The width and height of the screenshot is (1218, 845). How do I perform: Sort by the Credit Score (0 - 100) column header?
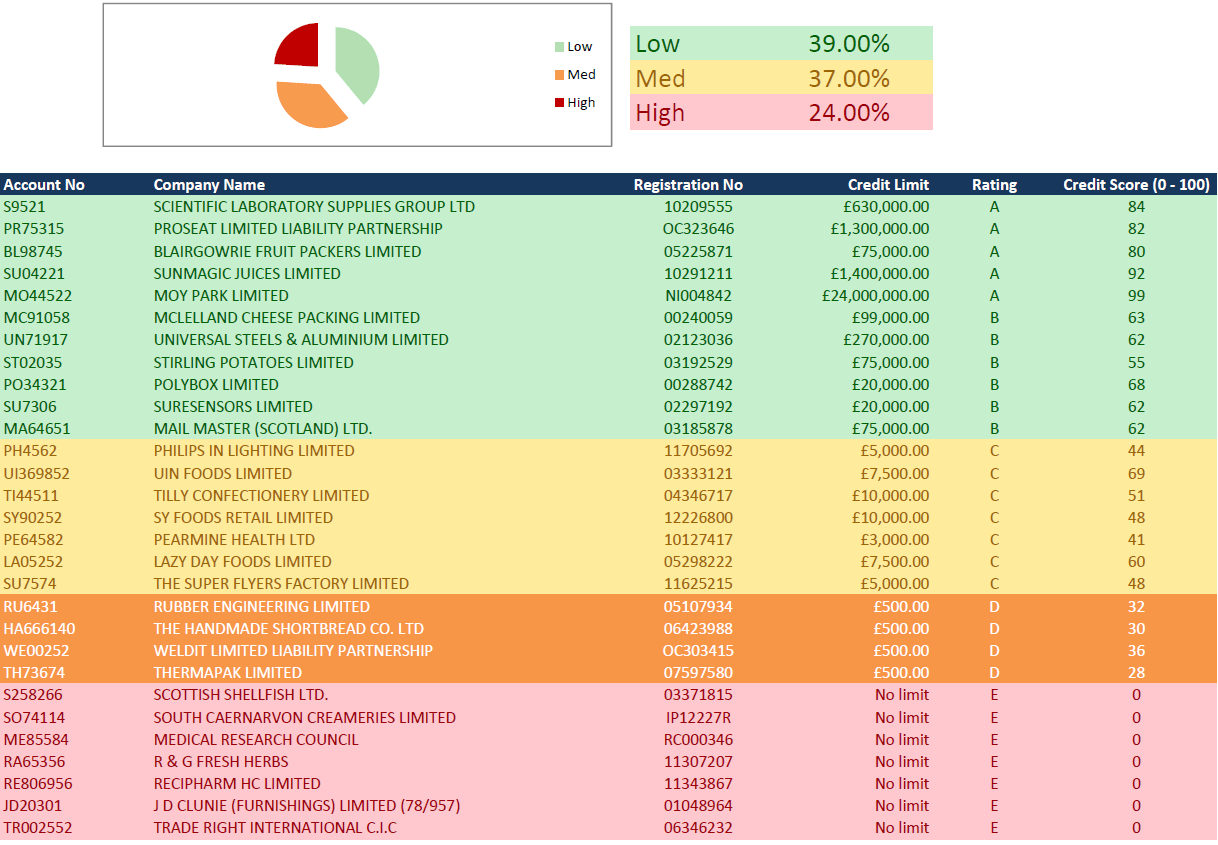click(1134, 184)
